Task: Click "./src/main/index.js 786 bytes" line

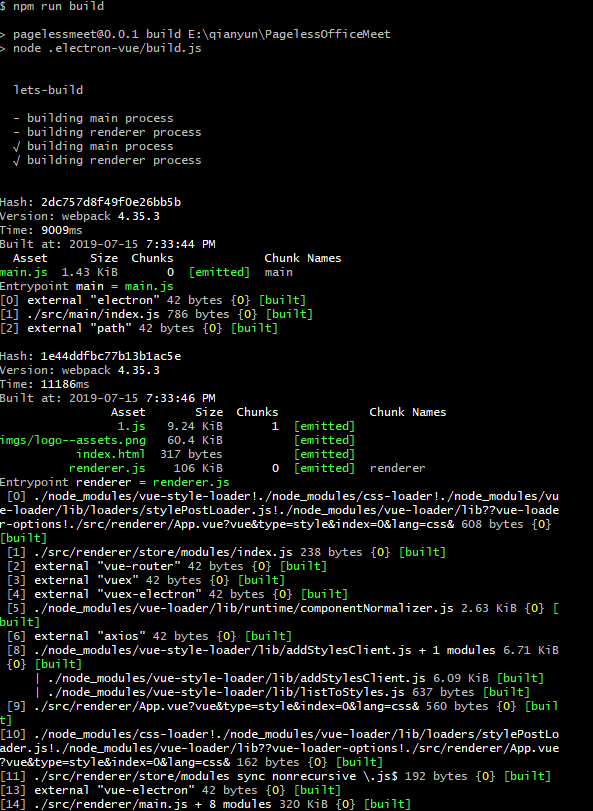Action: tap(157, 314)
